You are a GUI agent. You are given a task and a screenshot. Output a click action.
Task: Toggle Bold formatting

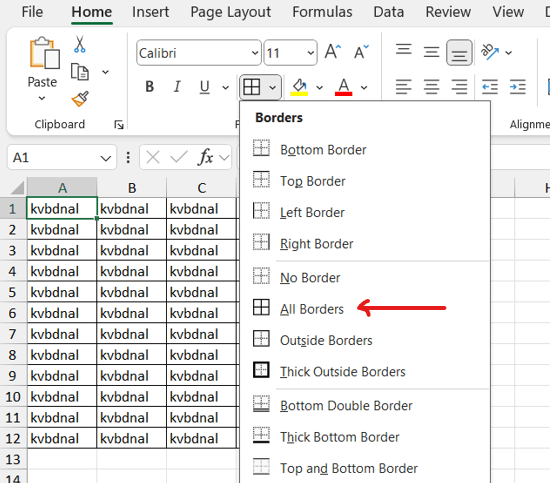point(150,87)
